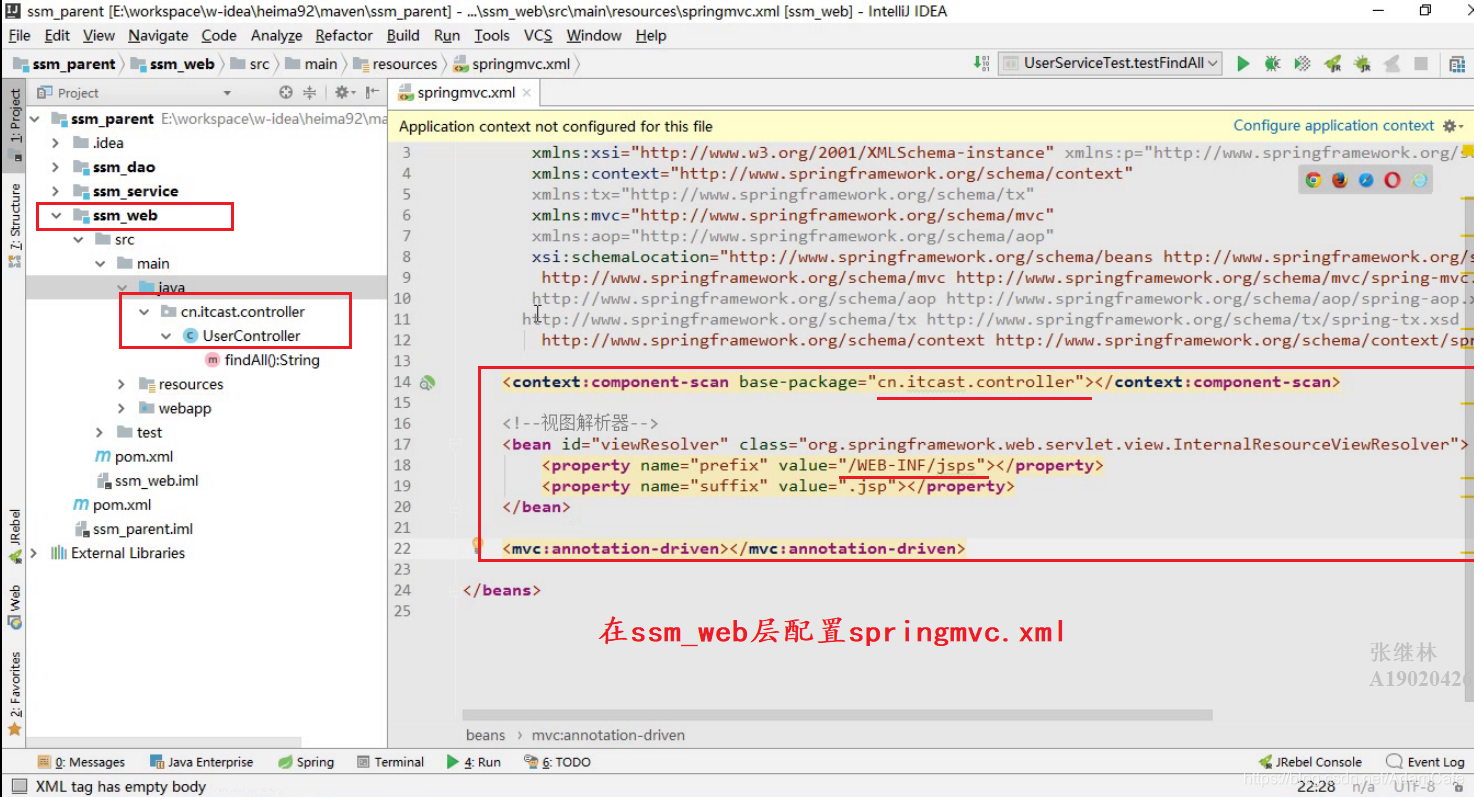Expand the .idea folder
The height and width of the screenshot is (797, 1474).
[56, 143]
